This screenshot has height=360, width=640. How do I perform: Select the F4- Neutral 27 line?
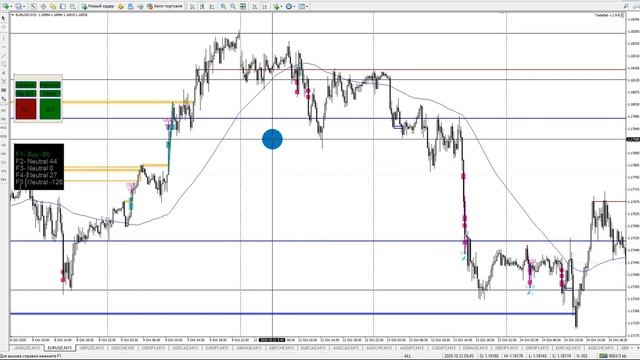36,175
